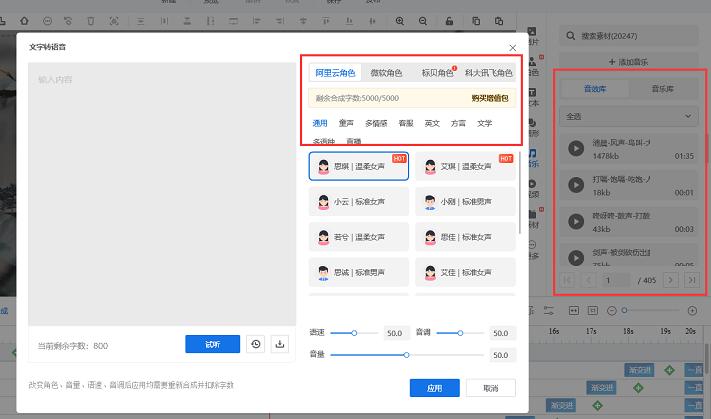This screenshot has height=419, width=711.
Task: Switch to the 阿里云角色 tab
Action: 335,73
